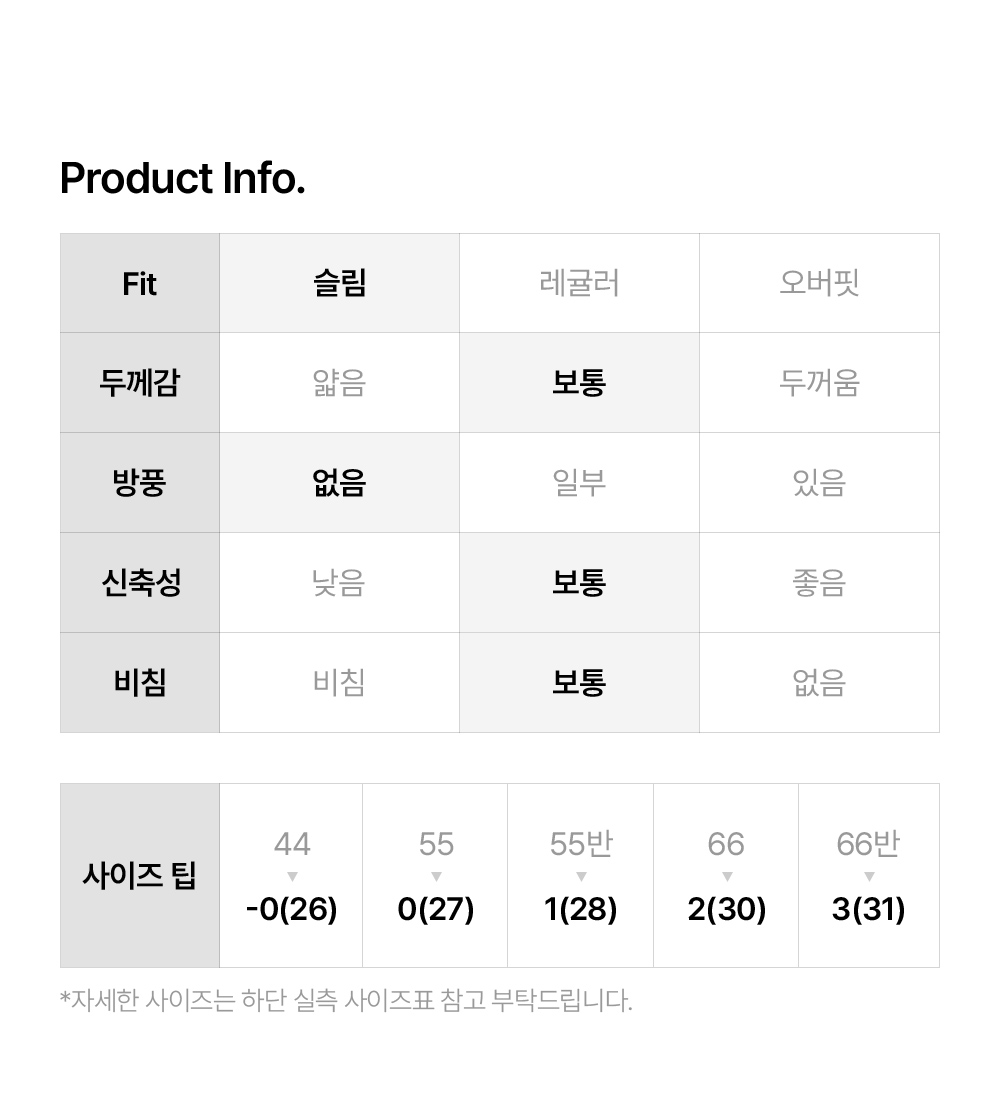Click the -0(26) size value

pos(292,910)
